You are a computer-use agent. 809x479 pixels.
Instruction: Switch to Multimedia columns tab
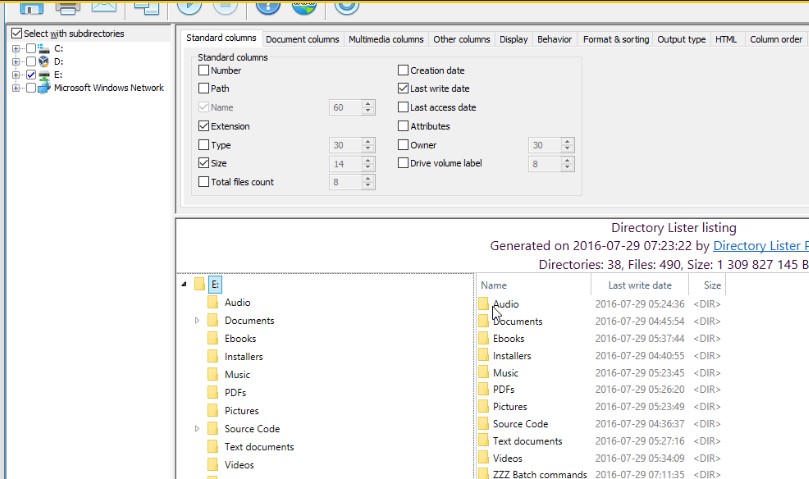tap(386, 40)
